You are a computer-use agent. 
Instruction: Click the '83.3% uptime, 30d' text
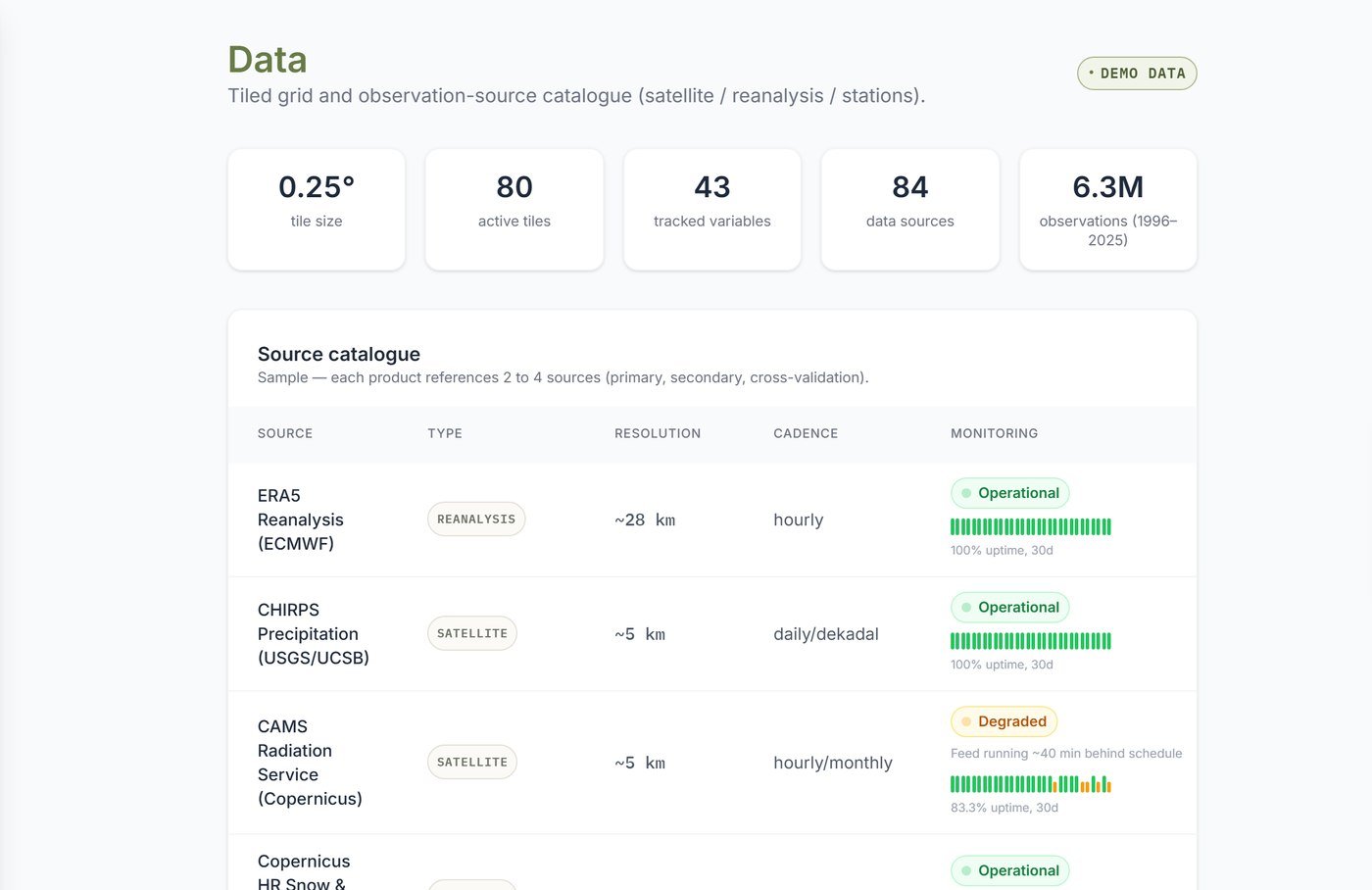tap(1004, 808)
